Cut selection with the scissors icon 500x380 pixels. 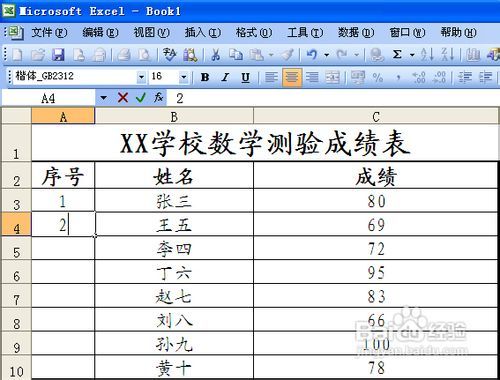click(x=216, y=55)
